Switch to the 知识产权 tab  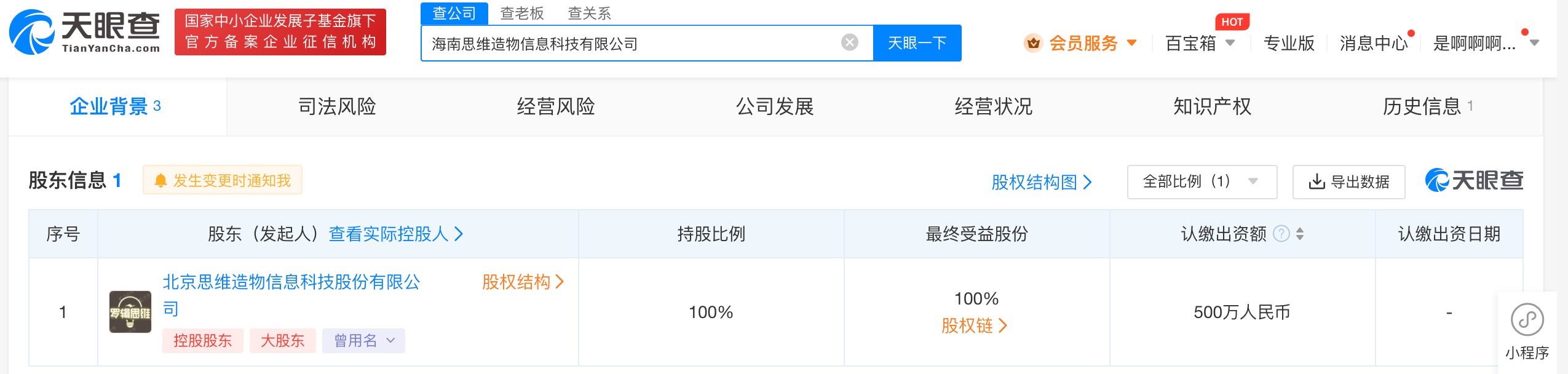click(x=1212, y=106)
